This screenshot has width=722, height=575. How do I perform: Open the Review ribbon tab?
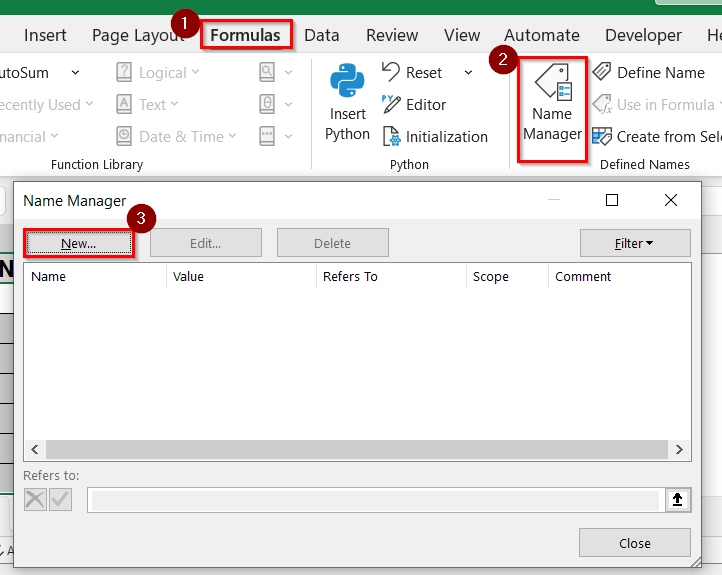(x=392, y=35)
